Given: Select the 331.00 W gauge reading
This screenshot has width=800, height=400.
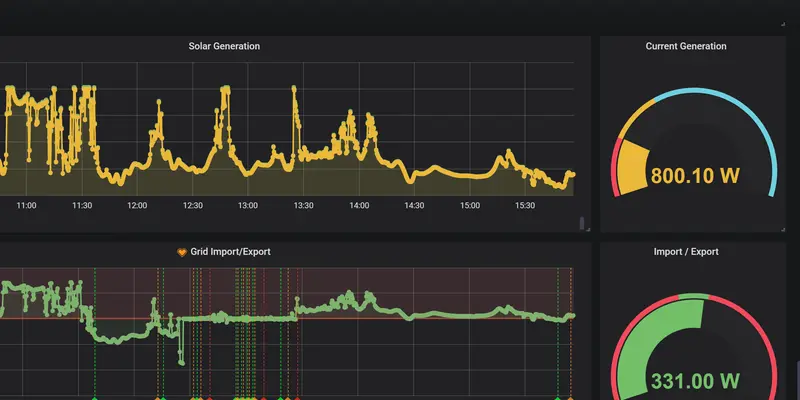Looking at the screenshot, I should (695, 381).
